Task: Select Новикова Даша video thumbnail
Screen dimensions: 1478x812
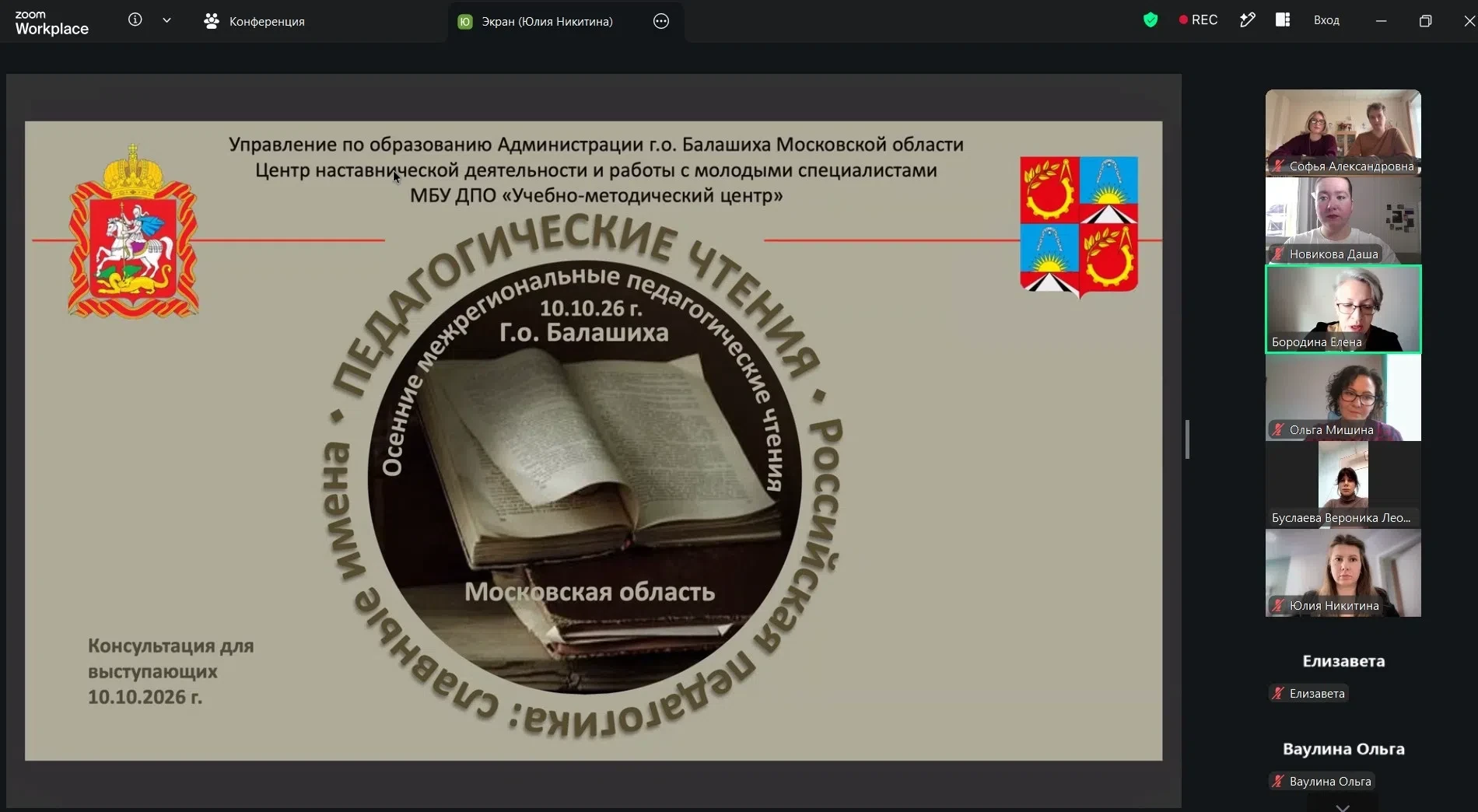Action: click(1343, 220)
